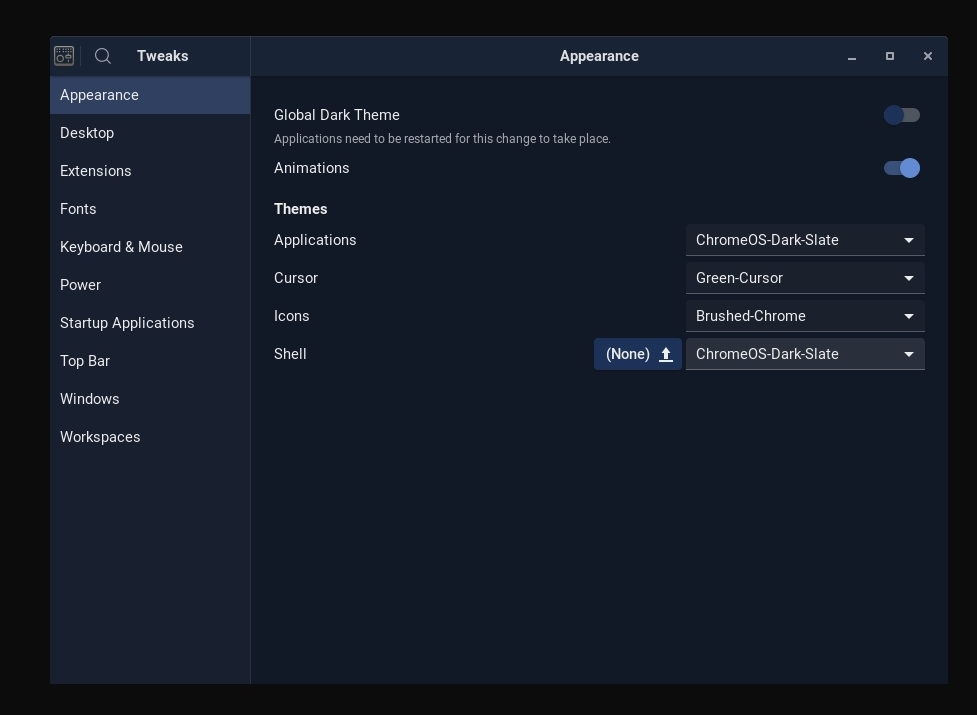Click the (None) shell theme file button
The width and height of the screenshot is (977, 715).
[637, 354]
